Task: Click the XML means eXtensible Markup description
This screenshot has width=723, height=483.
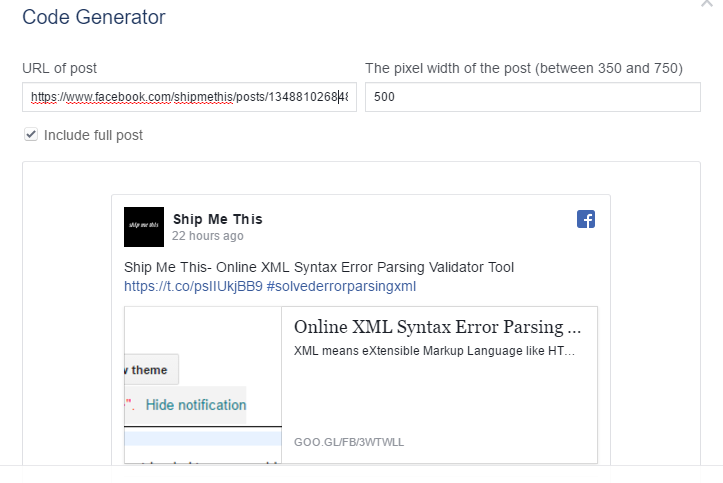Action: click(x=434, y=351)
